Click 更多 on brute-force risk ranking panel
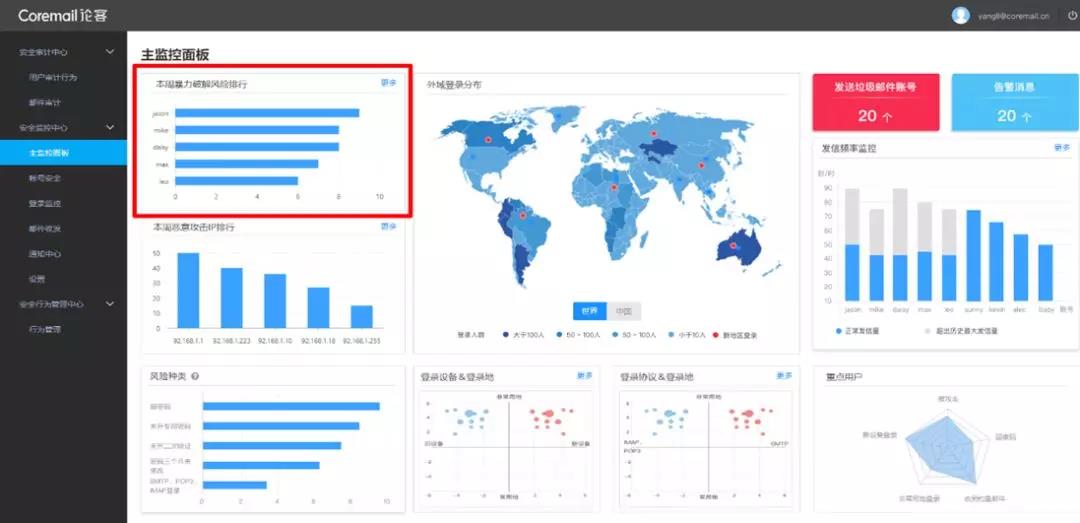Screen dimensions: 1080x523 pyautogui.click(x=388, y=83)
